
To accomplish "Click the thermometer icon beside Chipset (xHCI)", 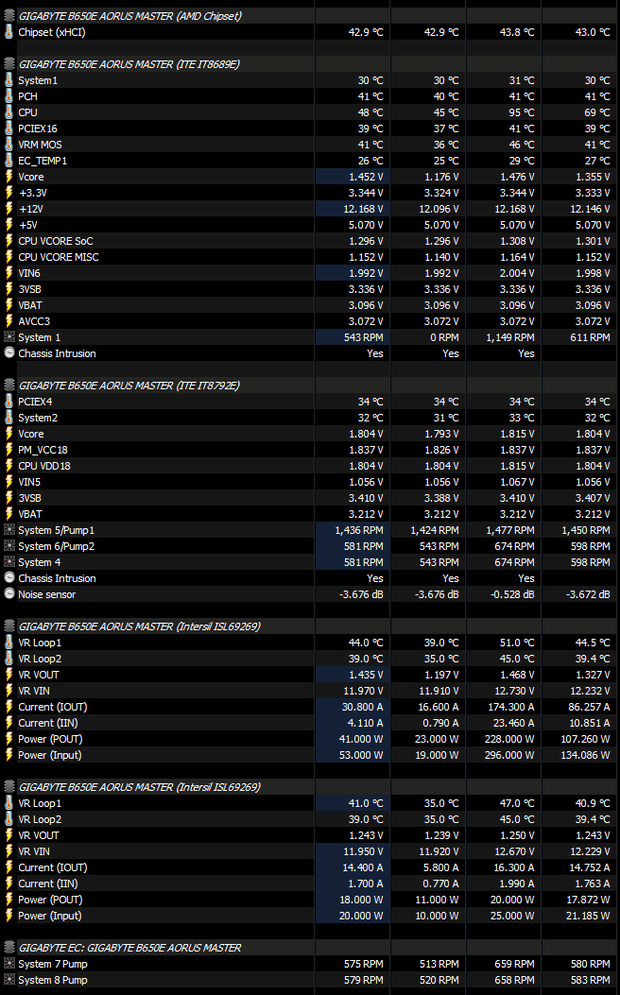I will [9, 32].
